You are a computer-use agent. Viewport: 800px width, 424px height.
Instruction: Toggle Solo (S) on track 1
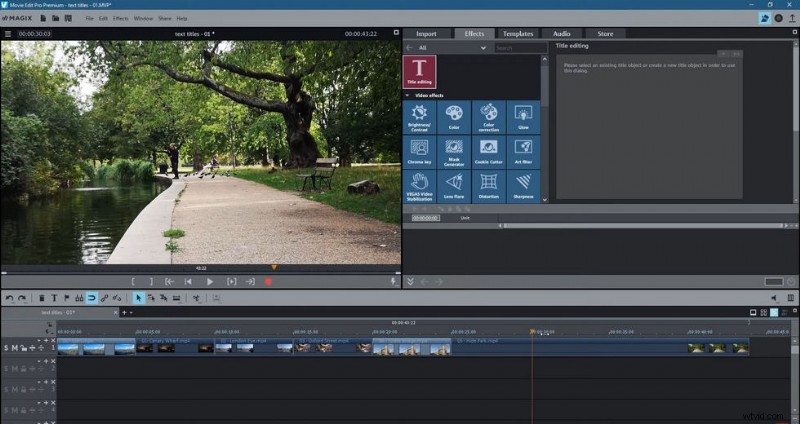click(x=6, y=348)
